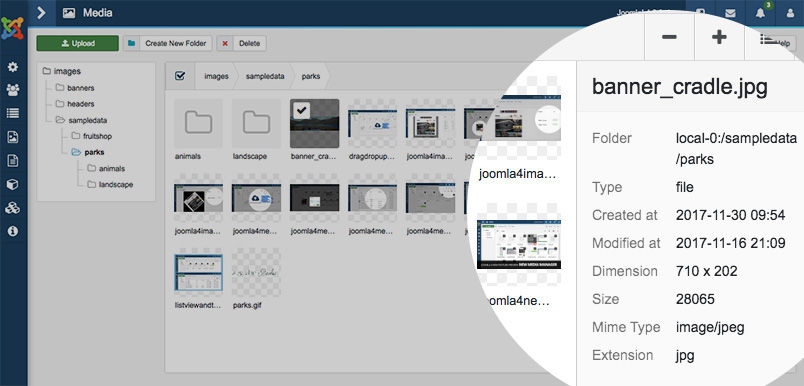Open the messages envelope icon
804x386 pixels.
tap(730, 14)
